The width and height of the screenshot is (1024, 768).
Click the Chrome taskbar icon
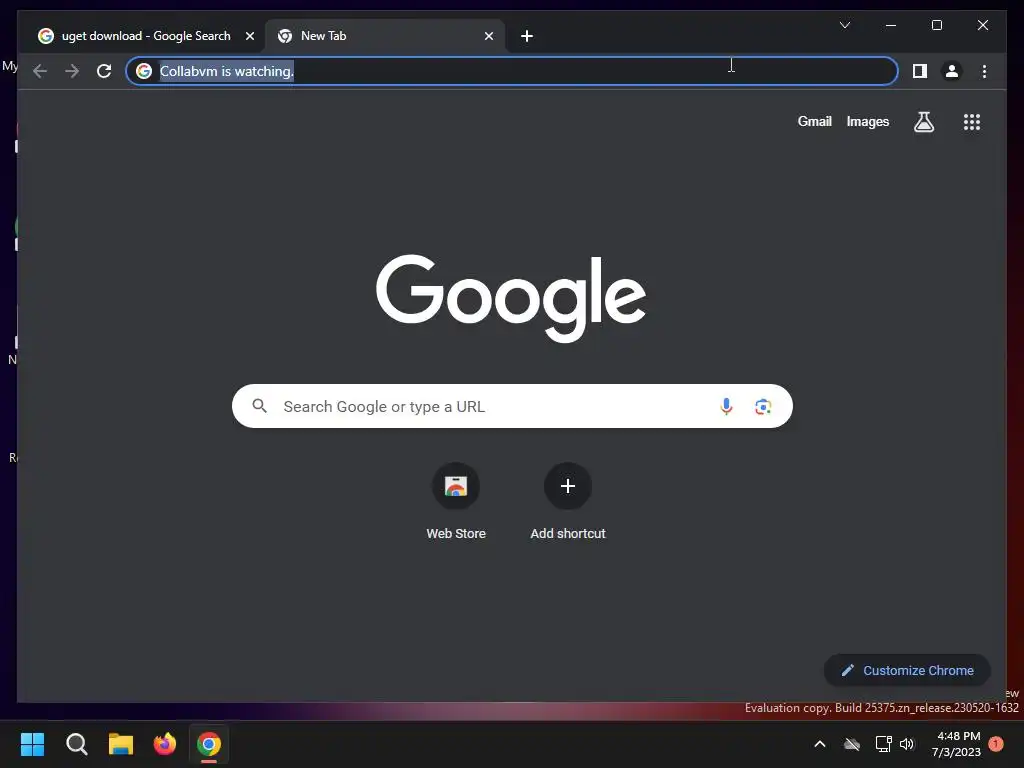pyautogui.click(x=209, y=744)
